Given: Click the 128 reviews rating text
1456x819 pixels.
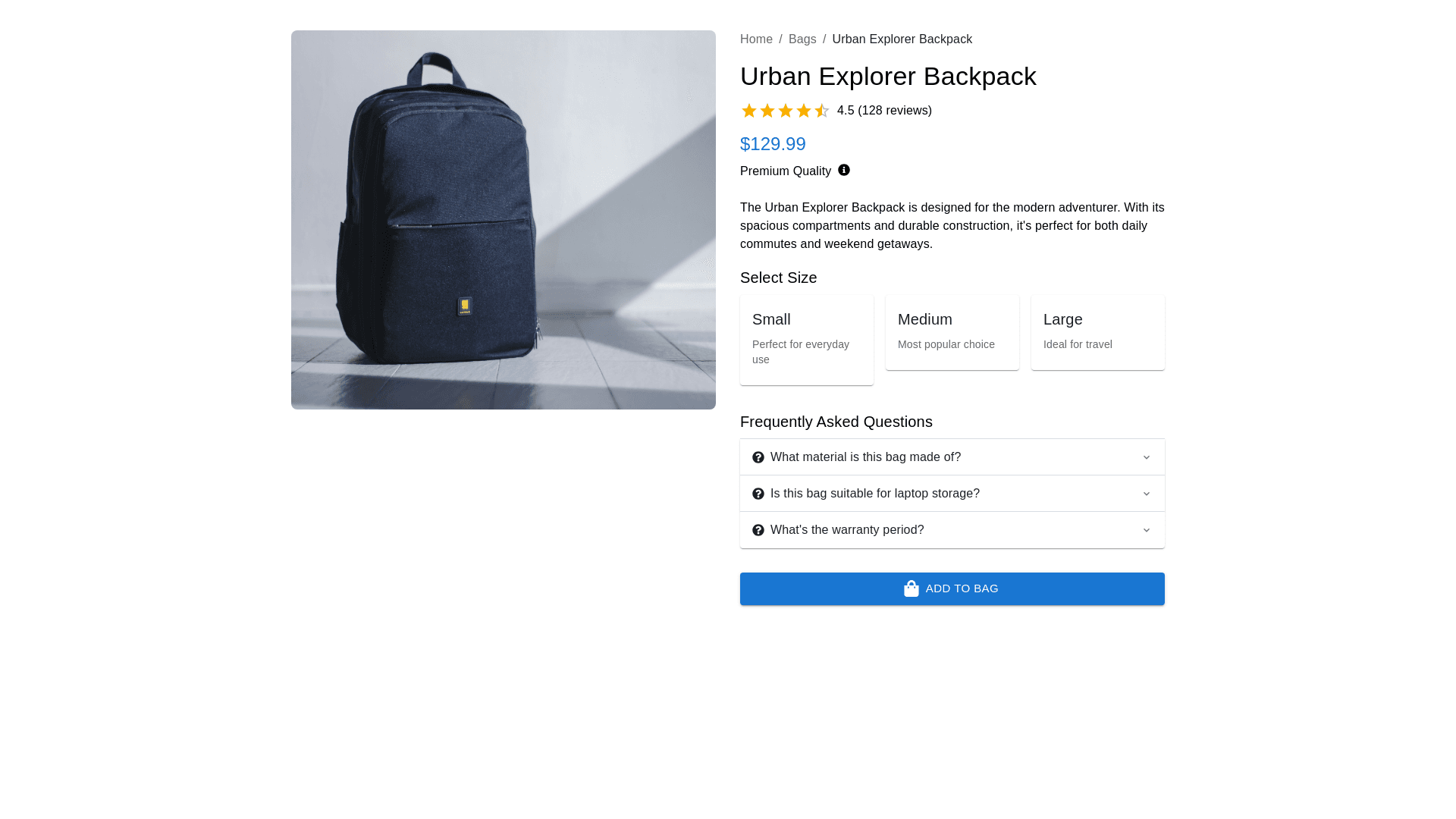Looking at the screenshot, I should click(x=884, y=111).
